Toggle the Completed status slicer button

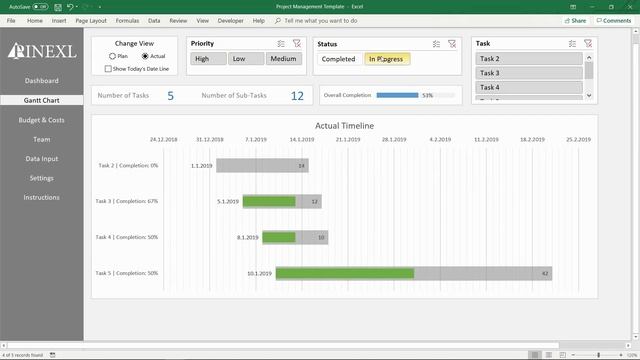[x=339, y=59]
